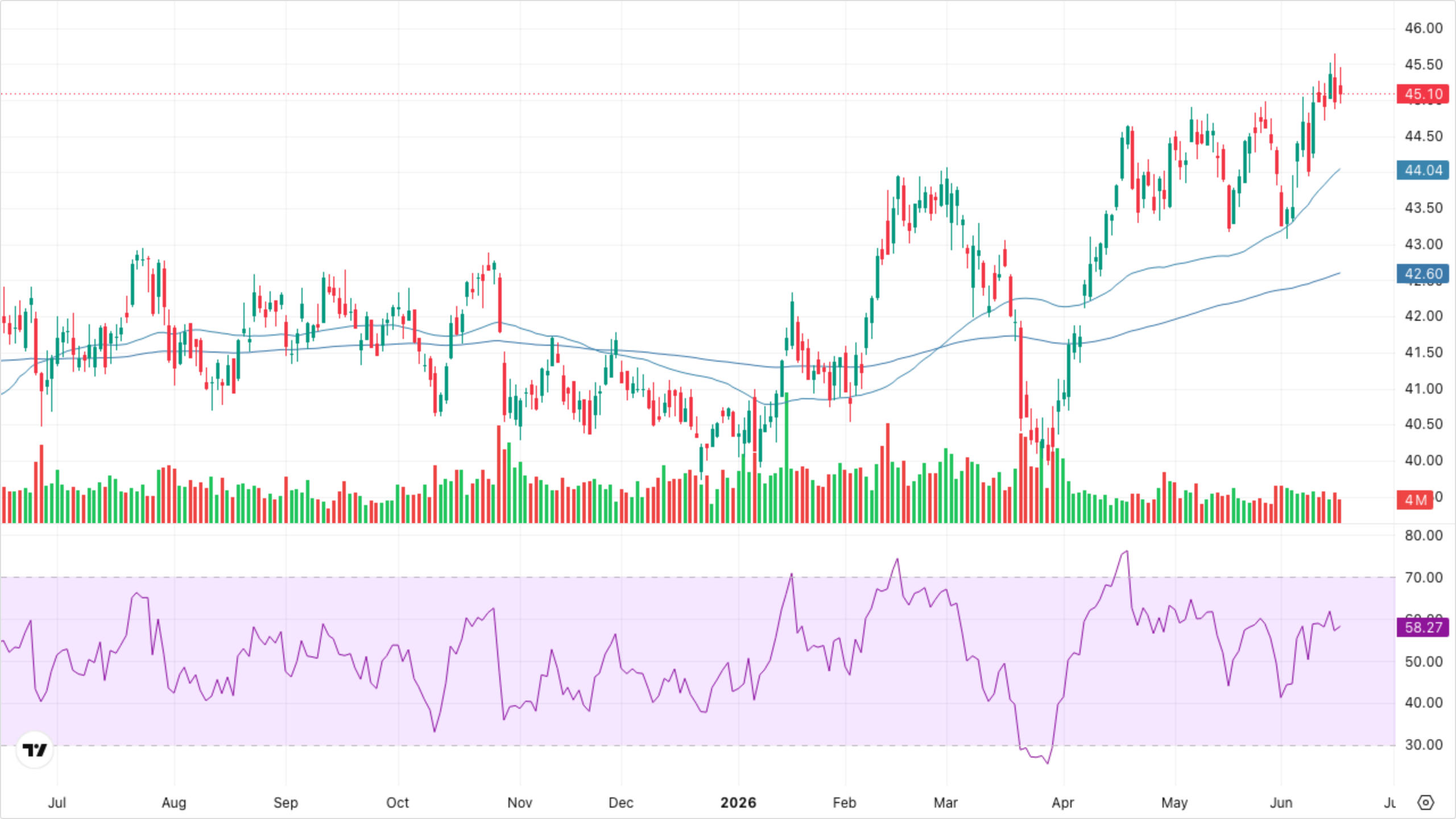Click the red 45.10 current price label
Viewport: 1456px width, 819px height.
[1423, 94]
